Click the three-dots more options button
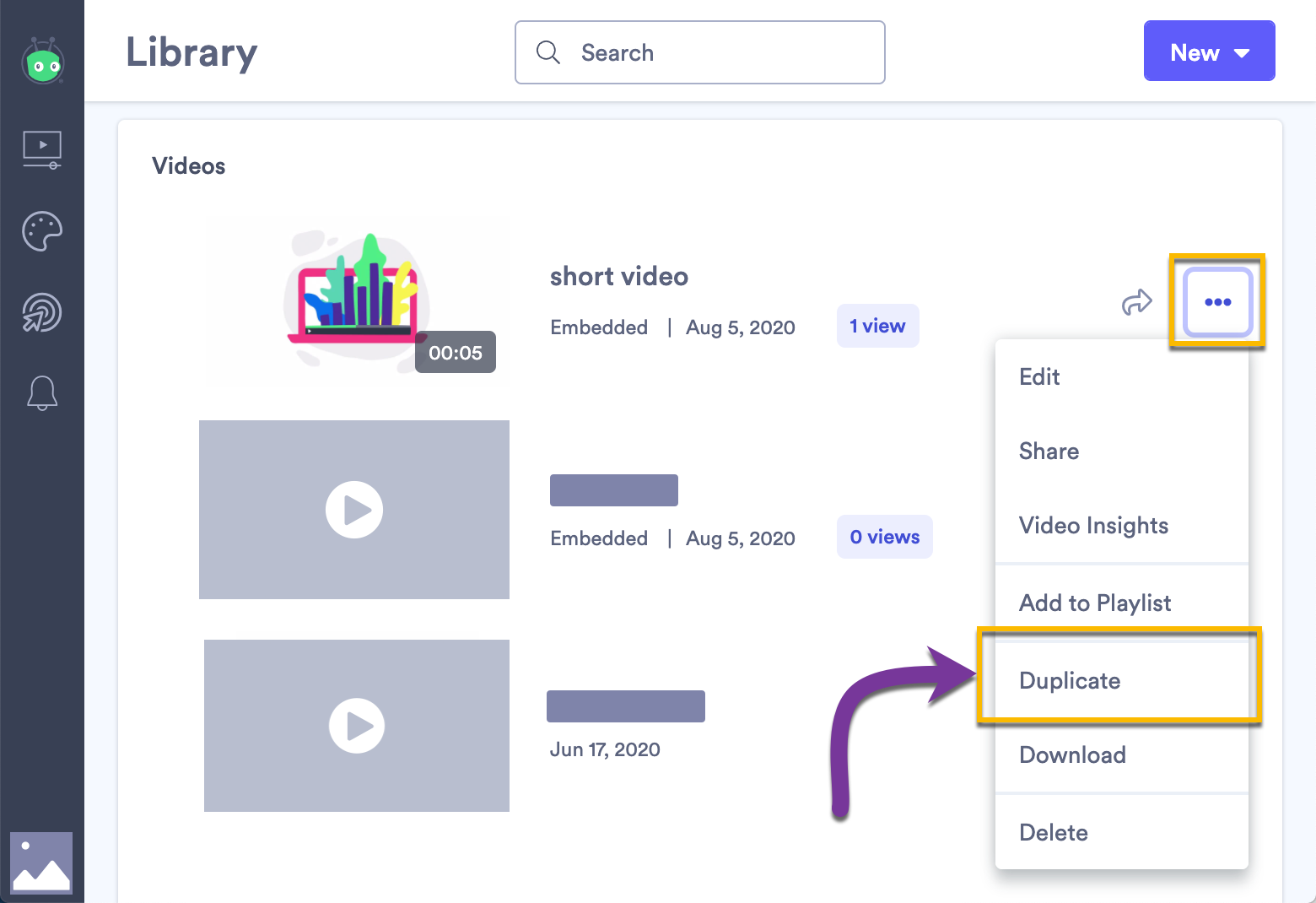Screen dimensions: 1316x903 coord(1217,302)
